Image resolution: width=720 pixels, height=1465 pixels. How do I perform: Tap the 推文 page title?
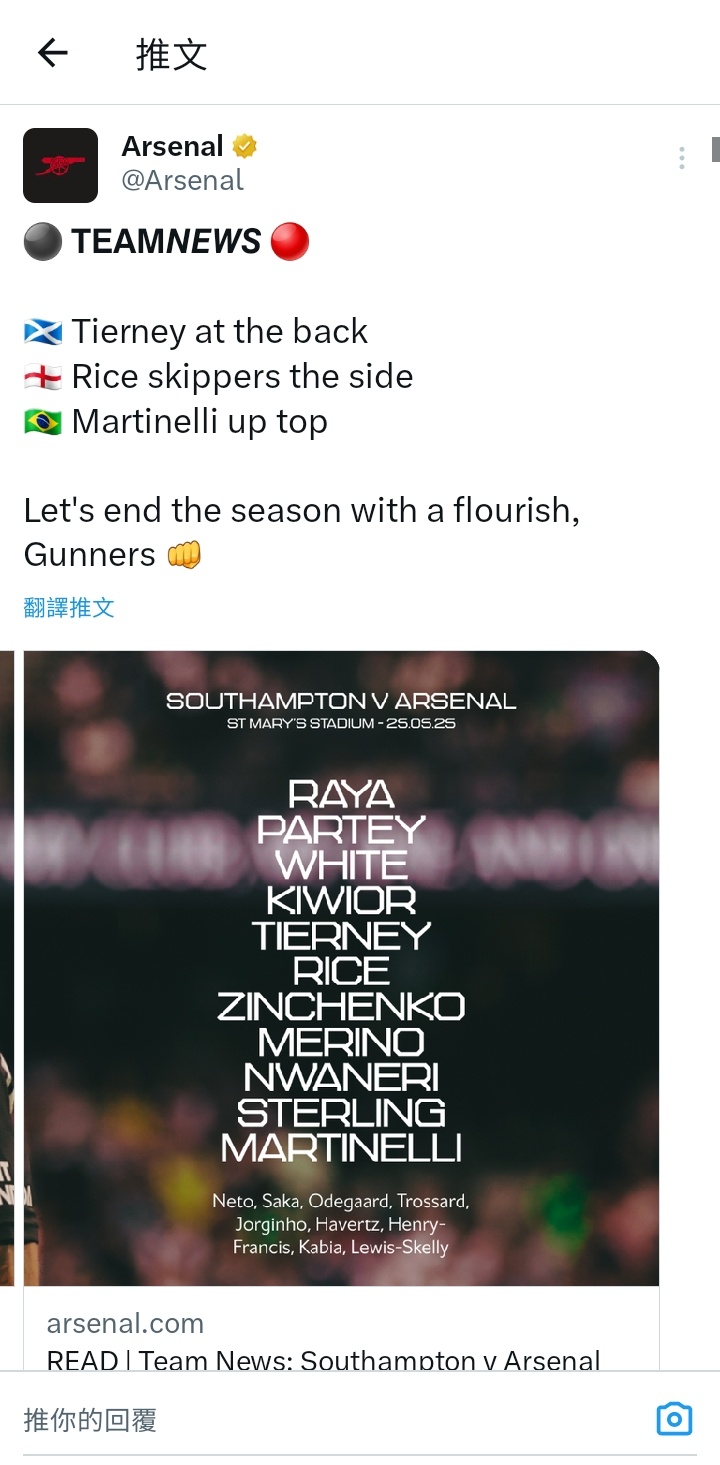tap(172, 54)
